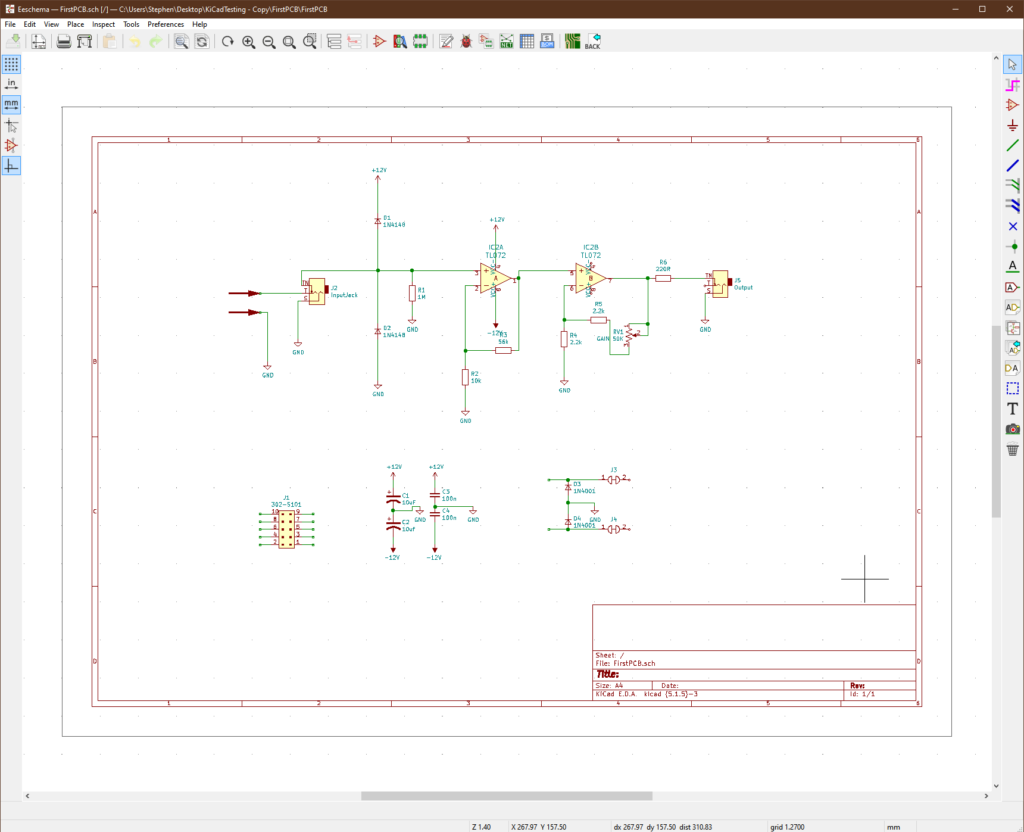Open the Place menu
The width and height of the screenshot is (1024, 832).
pos(75,24)
